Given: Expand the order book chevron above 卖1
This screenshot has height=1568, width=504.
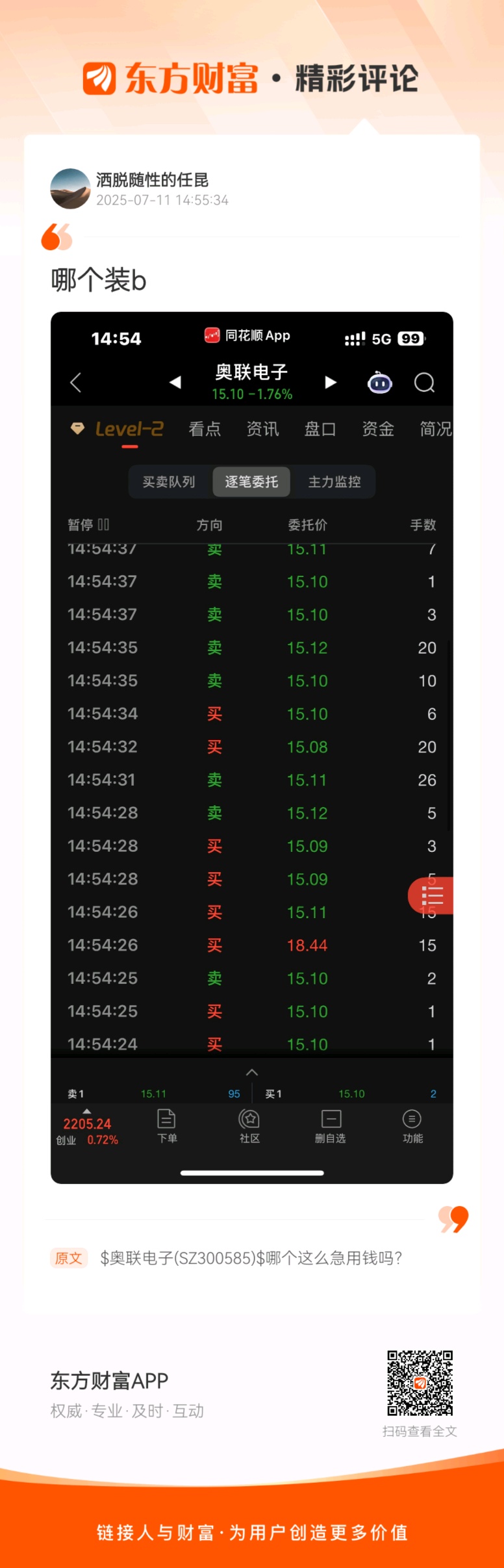Looking at the screenshot, I should point(252,1072).
